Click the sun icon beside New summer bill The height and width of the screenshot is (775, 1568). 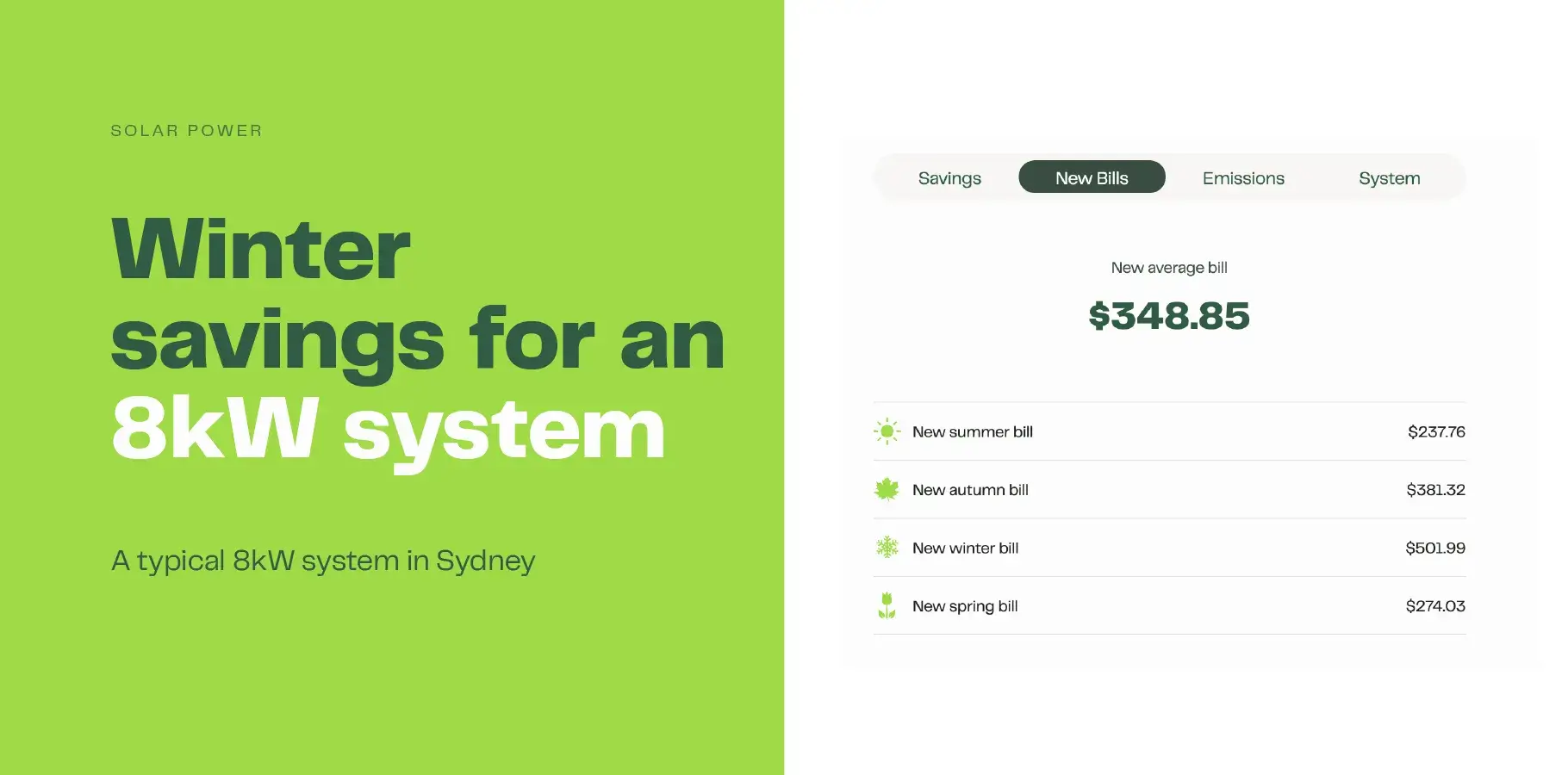(x=887, y=431)
